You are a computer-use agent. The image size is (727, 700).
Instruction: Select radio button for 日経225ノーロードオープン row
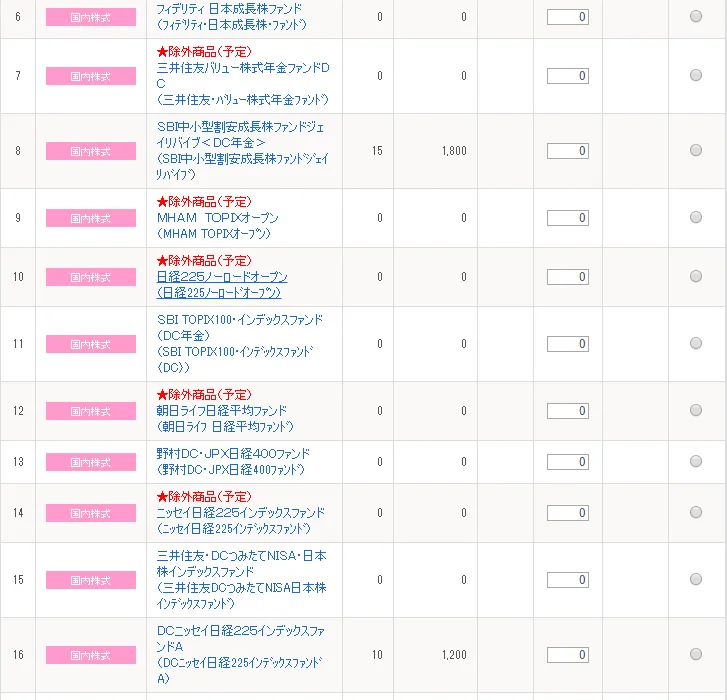696,277
